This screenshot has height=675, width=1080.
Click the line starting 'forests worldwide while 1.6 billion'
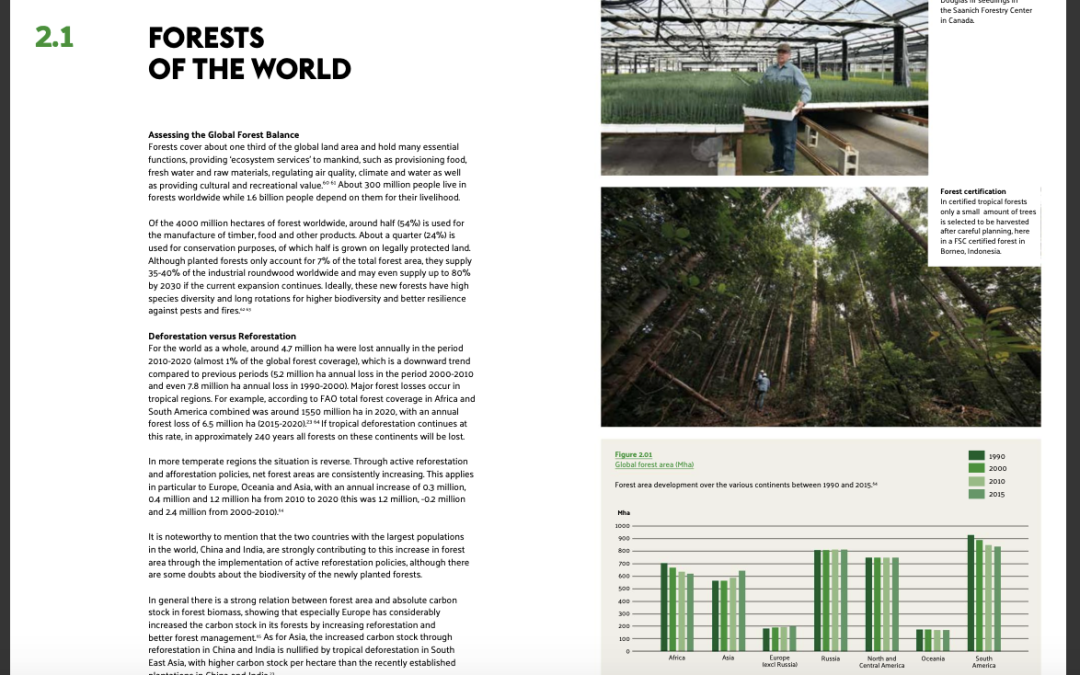(x=304, y=198)
